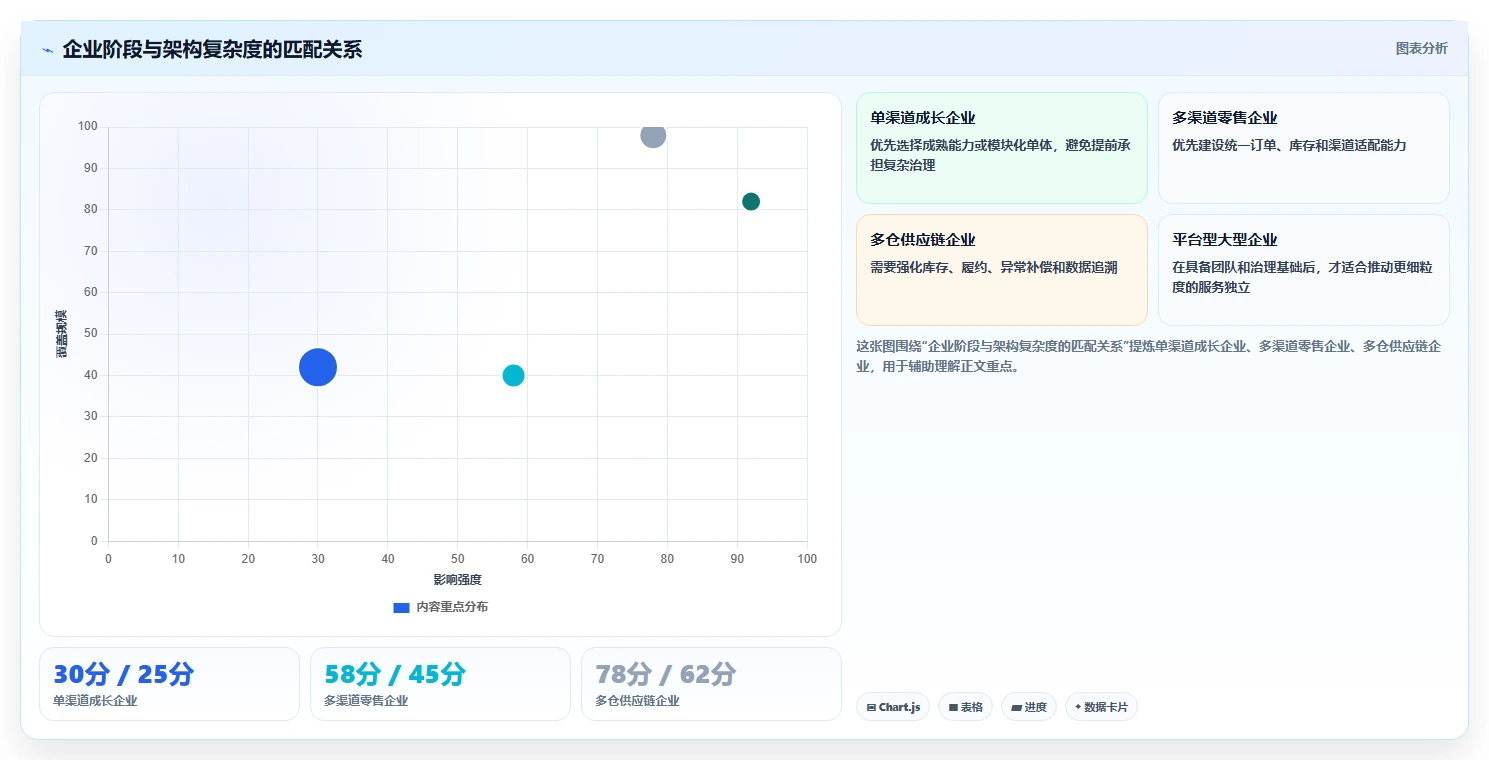This screenshot has width=1489, height=760.
Task: Select the cyan bubble in chart
Action: pos(513,375)
